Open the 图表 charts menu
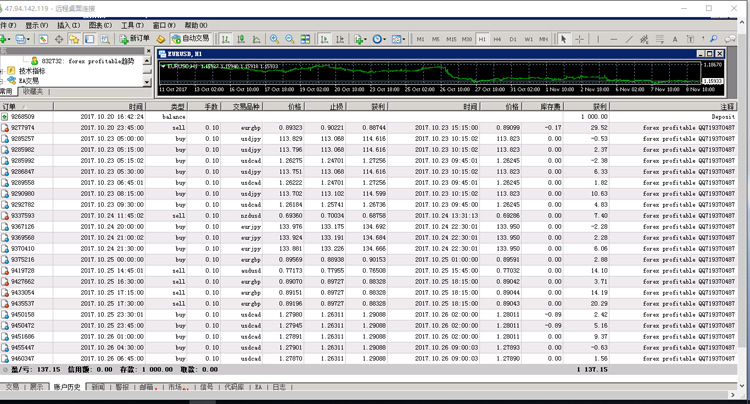The height and width of the screenshot is (404, 750). pyautogui.click(x=100, y=25)
